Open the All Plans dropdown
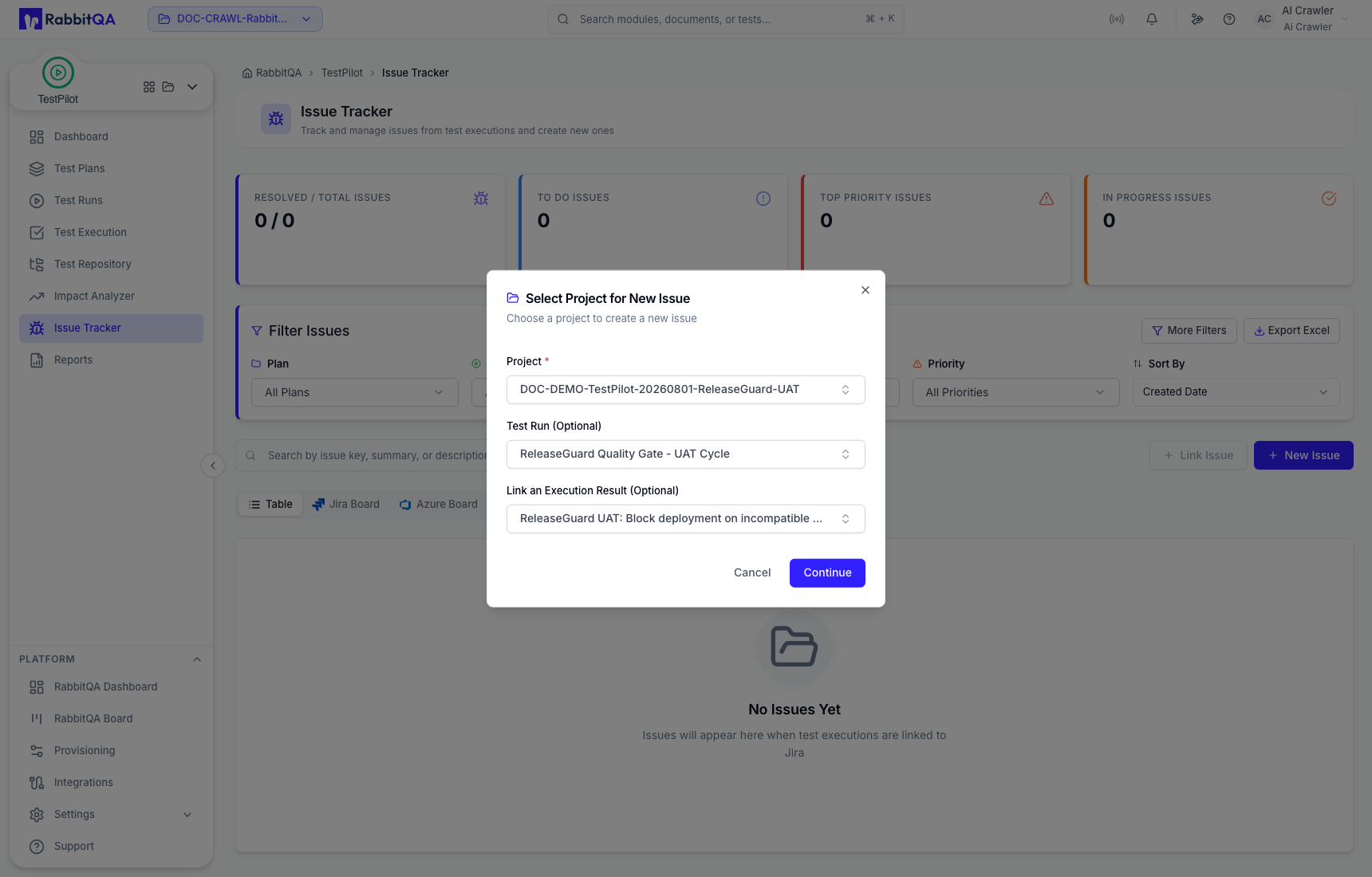The image size is (1372, 877). [355, 392]
